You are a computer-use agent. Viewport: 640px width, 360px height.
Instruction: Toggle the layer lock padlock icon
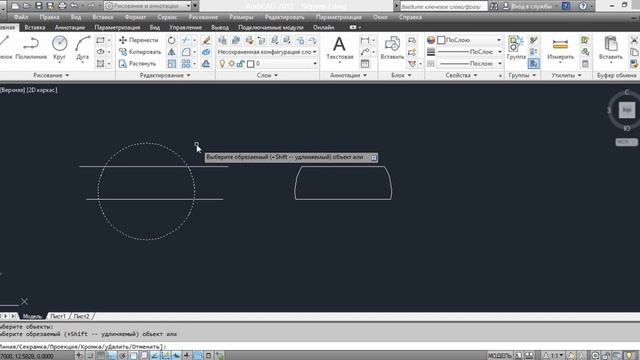coord(240,64)
